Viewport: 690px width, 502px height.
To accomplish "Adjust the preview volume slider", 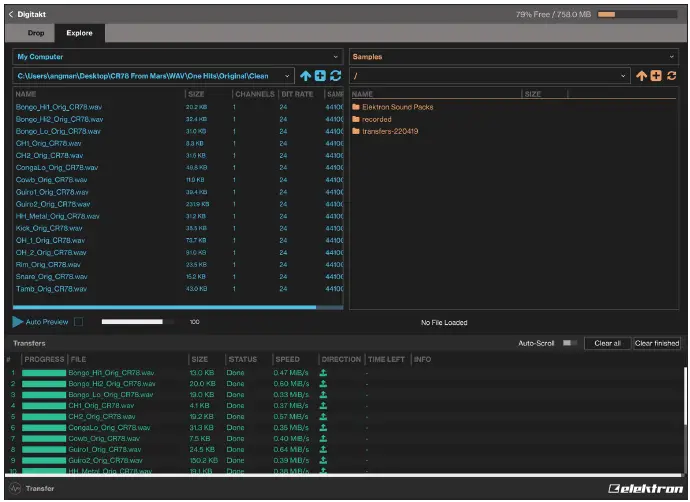I will tap(138, 322).
